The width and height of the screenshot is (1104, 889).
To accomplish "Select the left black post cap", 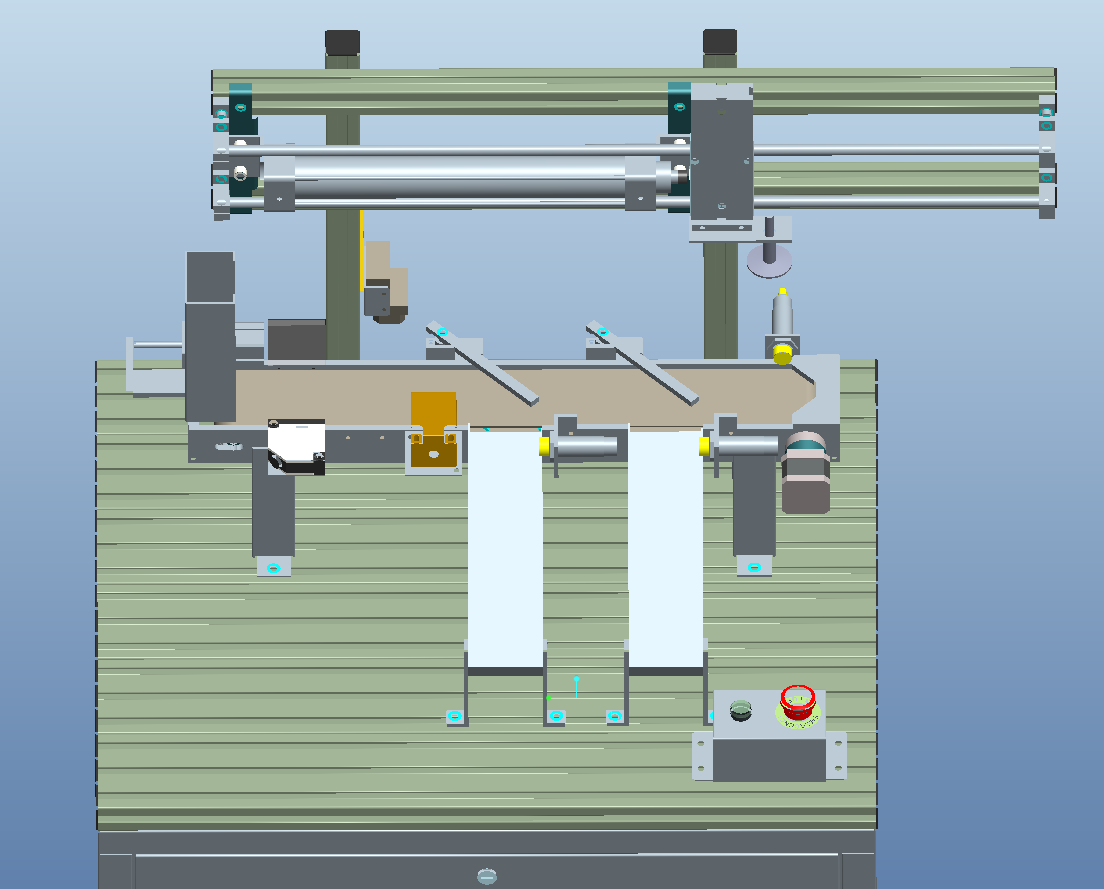I will [x=343, y=42].
